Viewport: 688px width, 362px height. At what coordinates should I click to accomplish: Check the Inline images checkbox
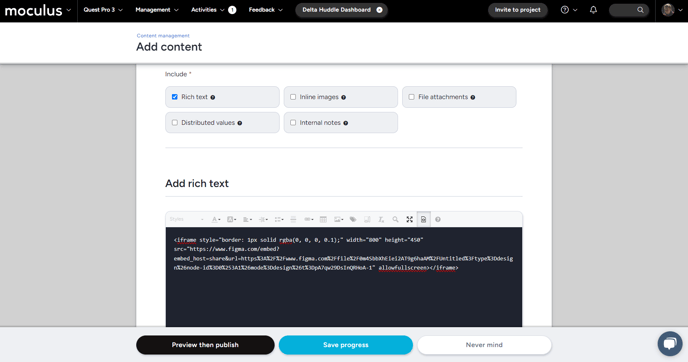pyautogui.click(x=293, y=97)
